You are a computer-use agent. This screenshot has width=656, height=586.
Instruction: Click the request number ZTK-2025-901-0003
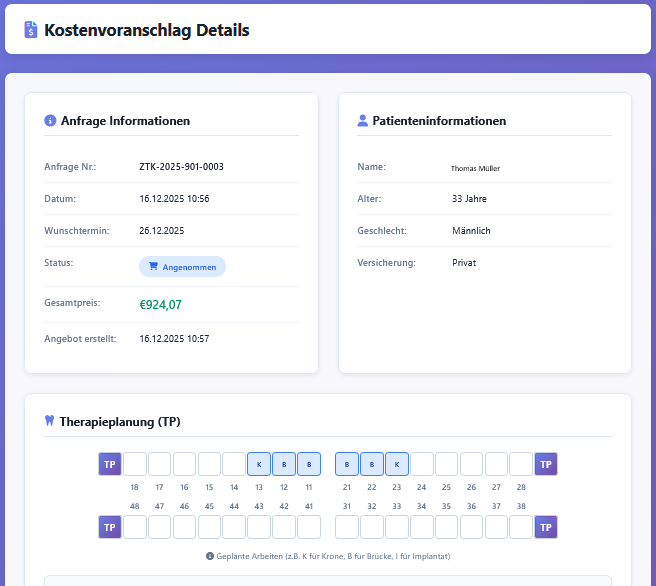(181, 167)
